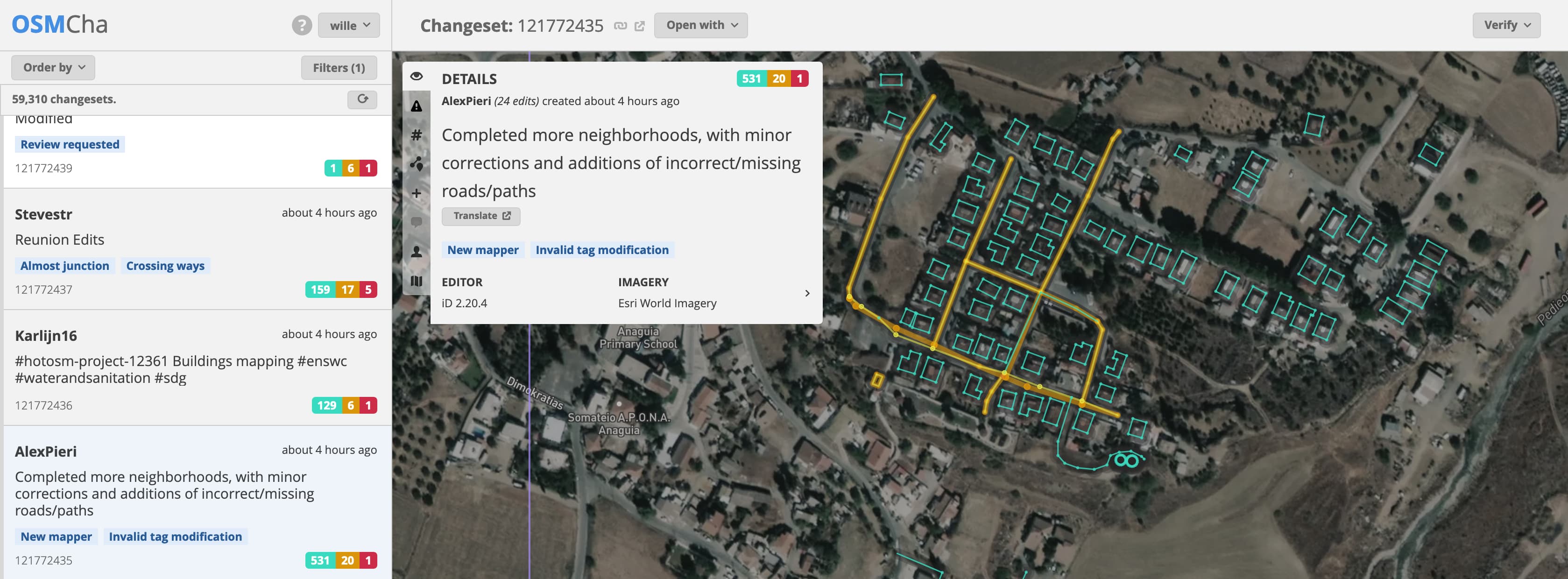This screenshot has width=1568, height=579.
Task: Click the Filters (1) button
Action: tap(339, 68)
